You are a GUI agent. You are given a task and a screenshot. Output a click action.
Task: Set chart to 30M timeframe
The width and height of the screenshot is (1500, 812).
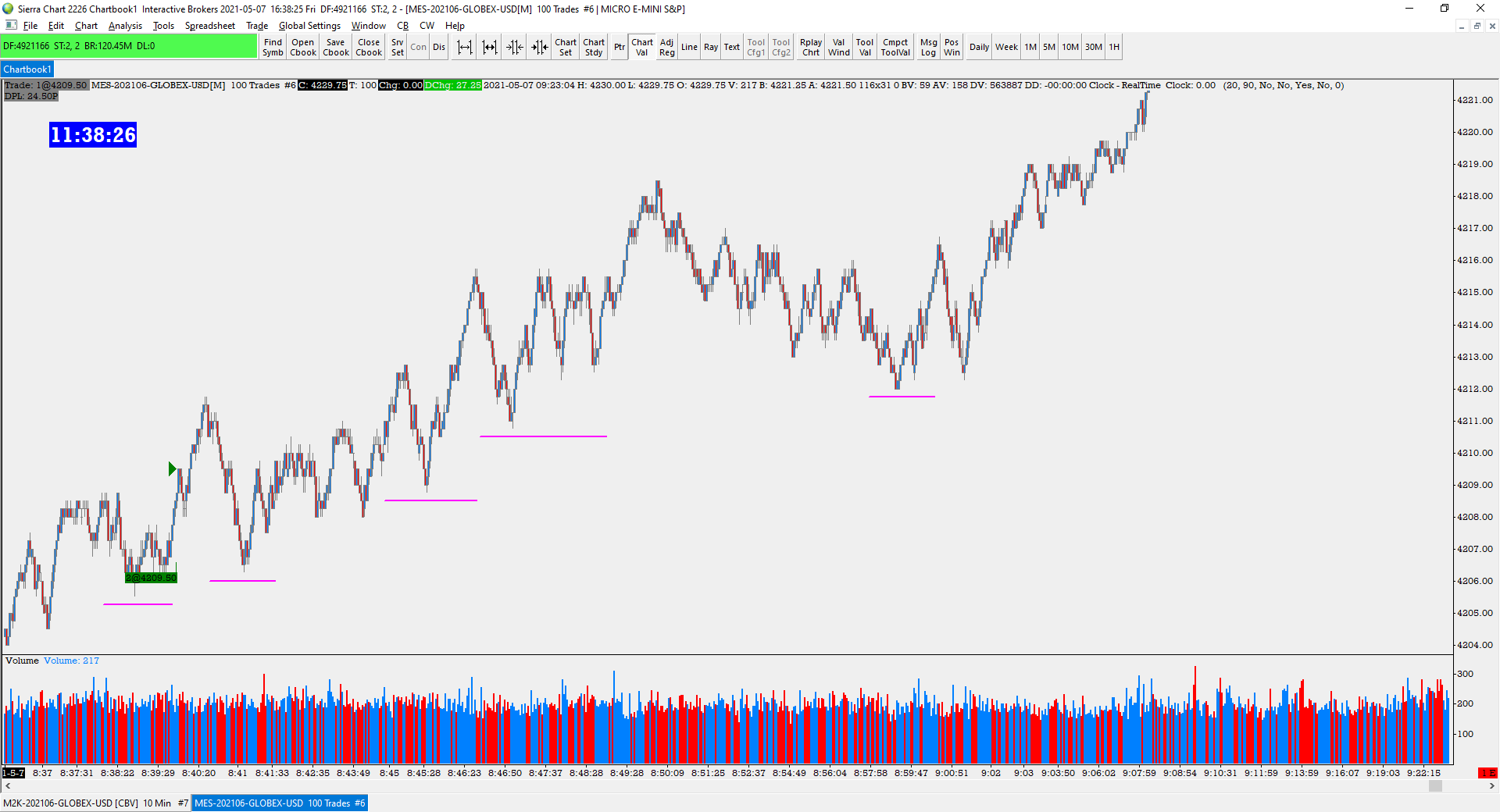tap(1094, 47)
